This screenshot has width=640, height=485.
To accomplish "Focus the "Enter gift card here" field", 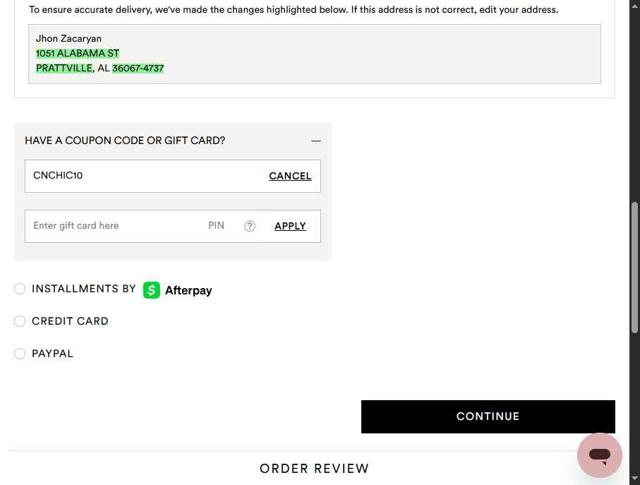I will 110,226.
